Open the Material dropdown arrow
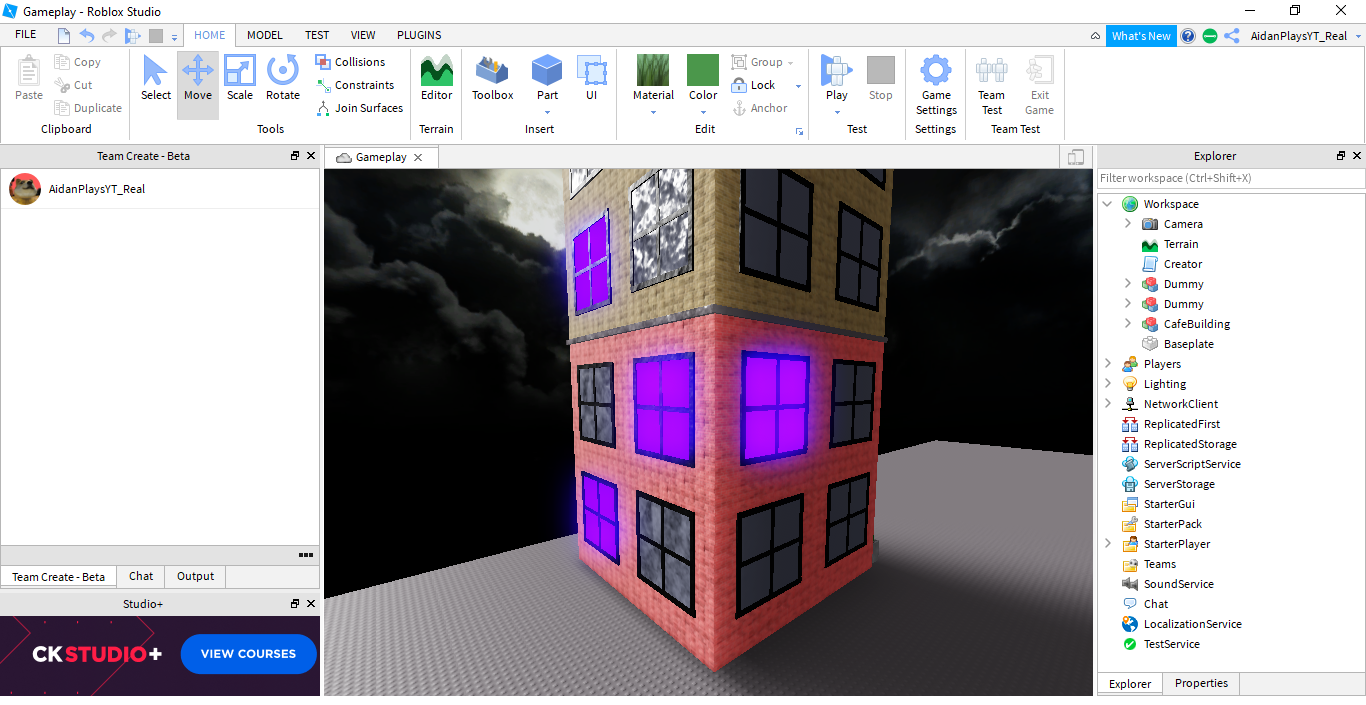This screenshot has width=1366, height=705. pyautogui.click(x=653, y=112)
